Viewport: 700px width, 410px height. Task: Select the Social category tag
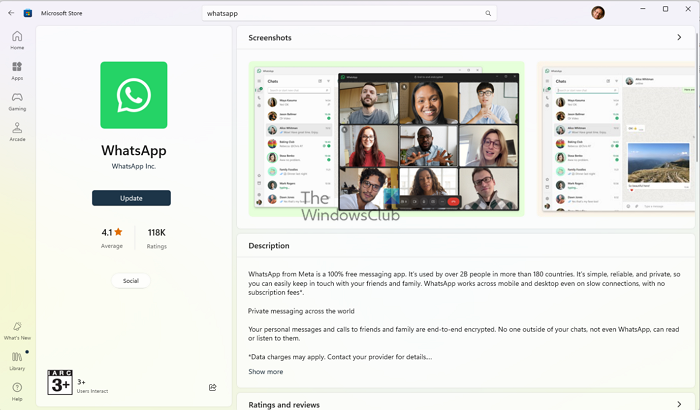(x=131, y=281)
